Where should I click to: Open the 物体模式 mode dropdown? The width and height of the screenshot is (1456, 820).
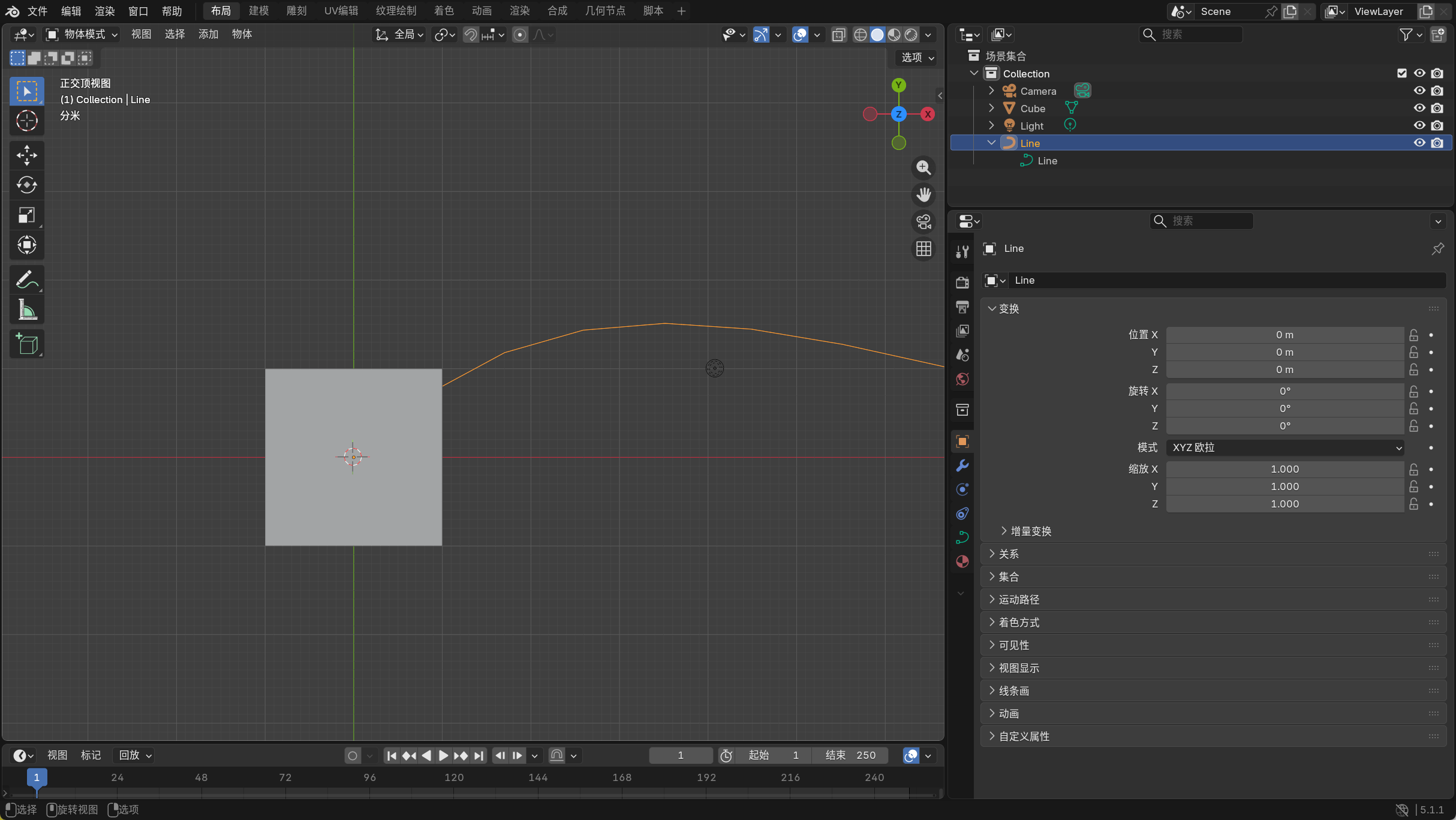click(x=83, y=34)
